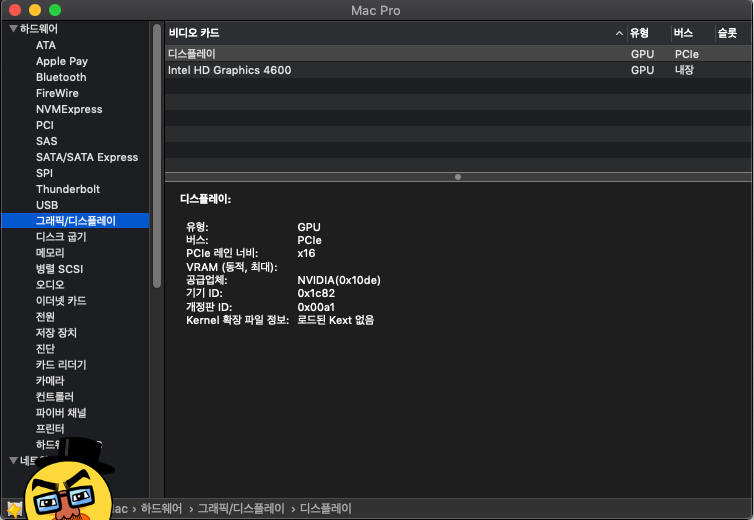Click the 슬롯 column header
The height and width of the screenshot is (520, 754).
click(727, 33)
